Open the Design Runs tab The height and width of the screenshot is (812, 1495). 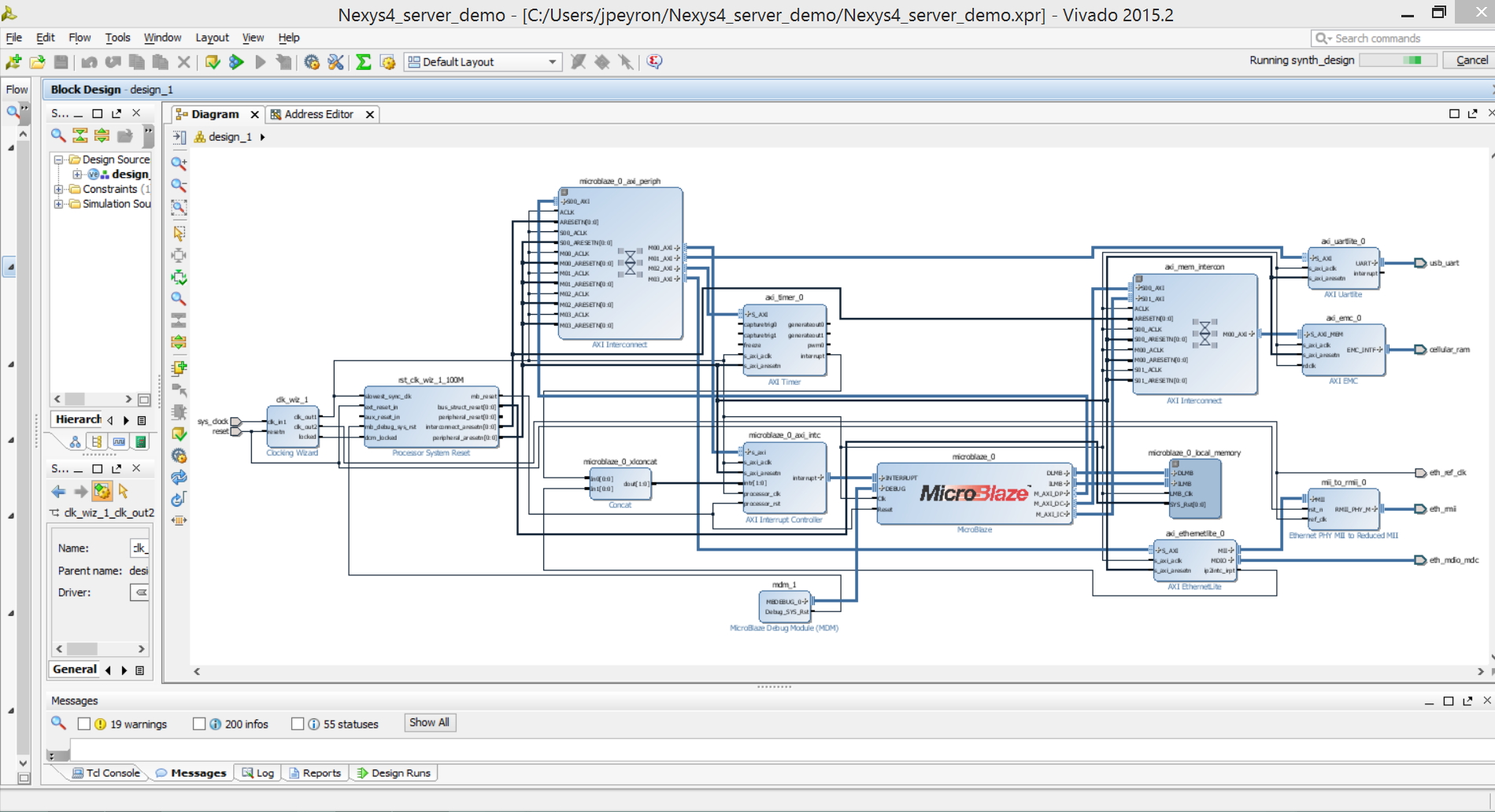pos(394,773)
